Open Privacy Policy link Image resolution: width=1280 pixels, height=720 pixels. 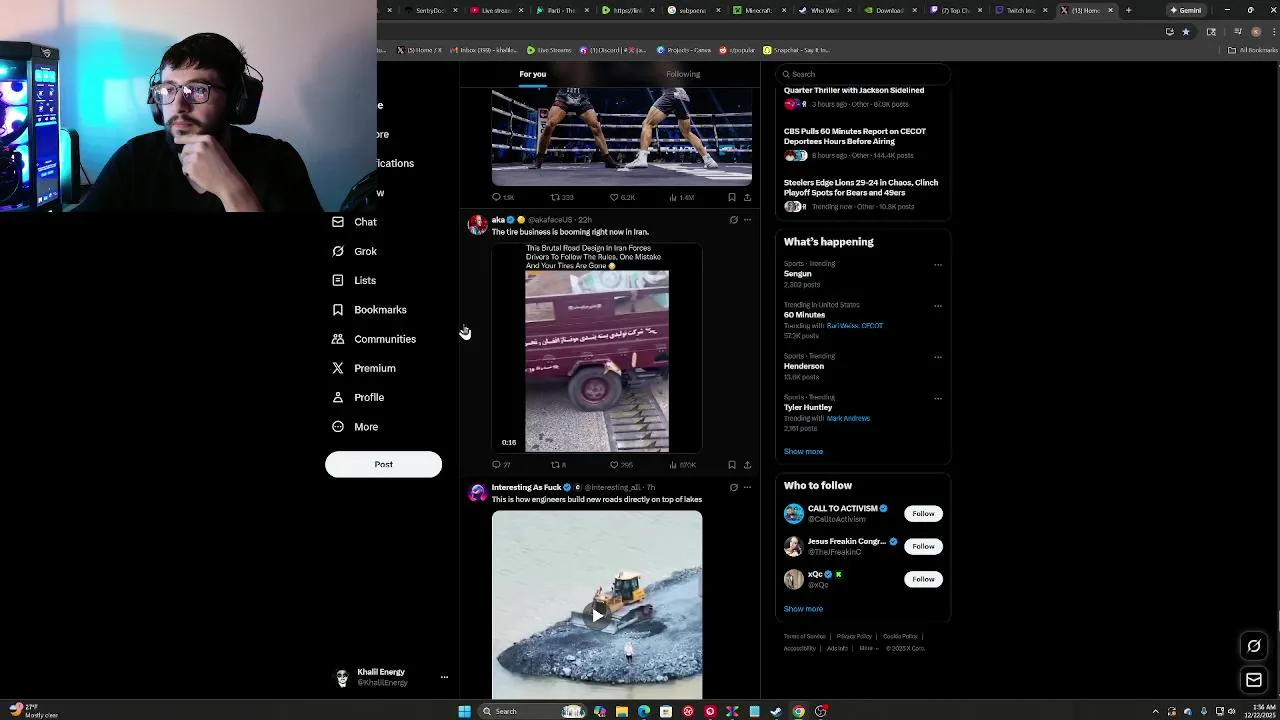[x=854, y=637]
